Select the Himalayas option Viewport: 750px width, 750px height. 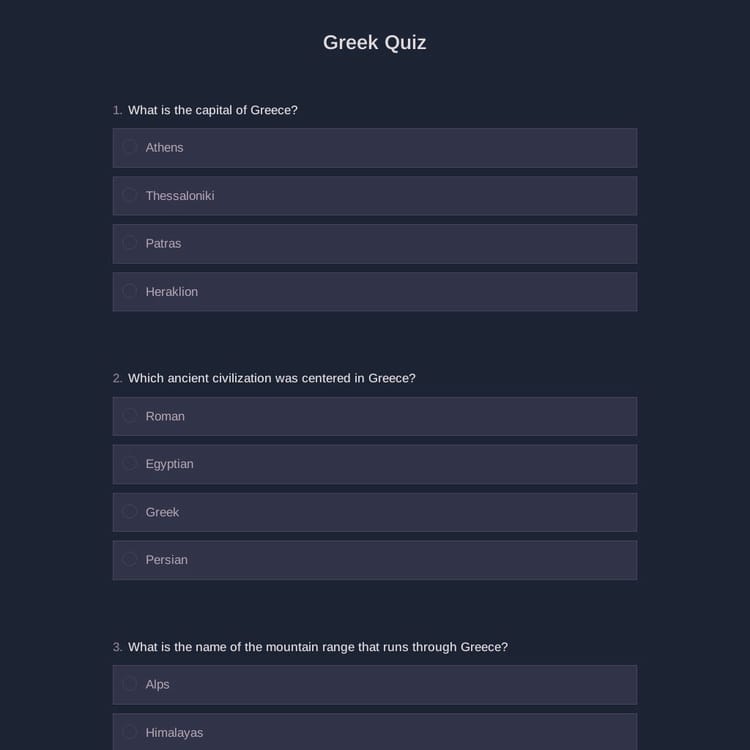click(130, 732)
